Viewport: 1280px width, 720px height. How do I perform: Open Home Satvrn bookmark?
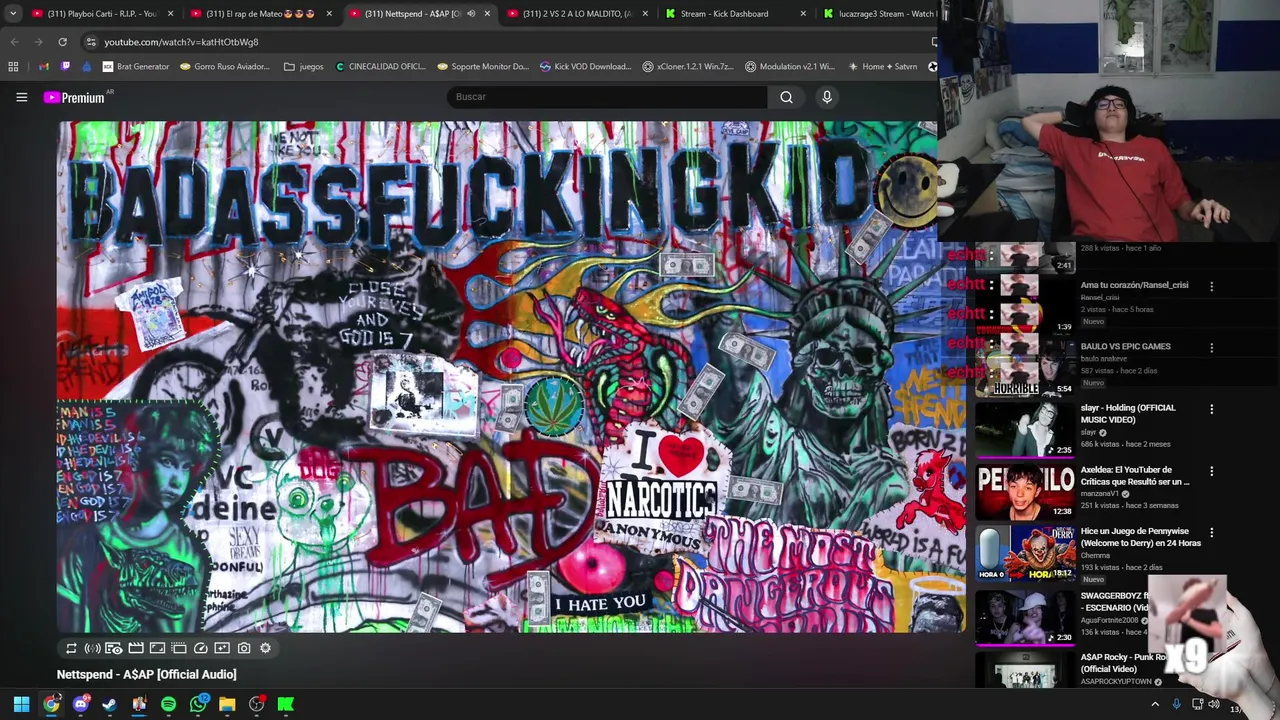pos(882,67)
